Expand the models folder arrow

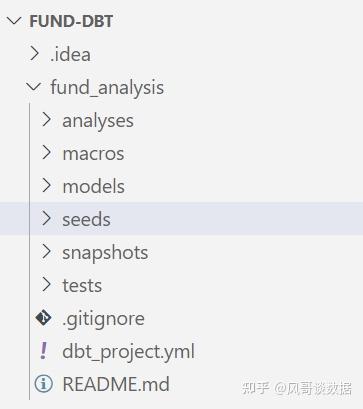tap(47, 186)
